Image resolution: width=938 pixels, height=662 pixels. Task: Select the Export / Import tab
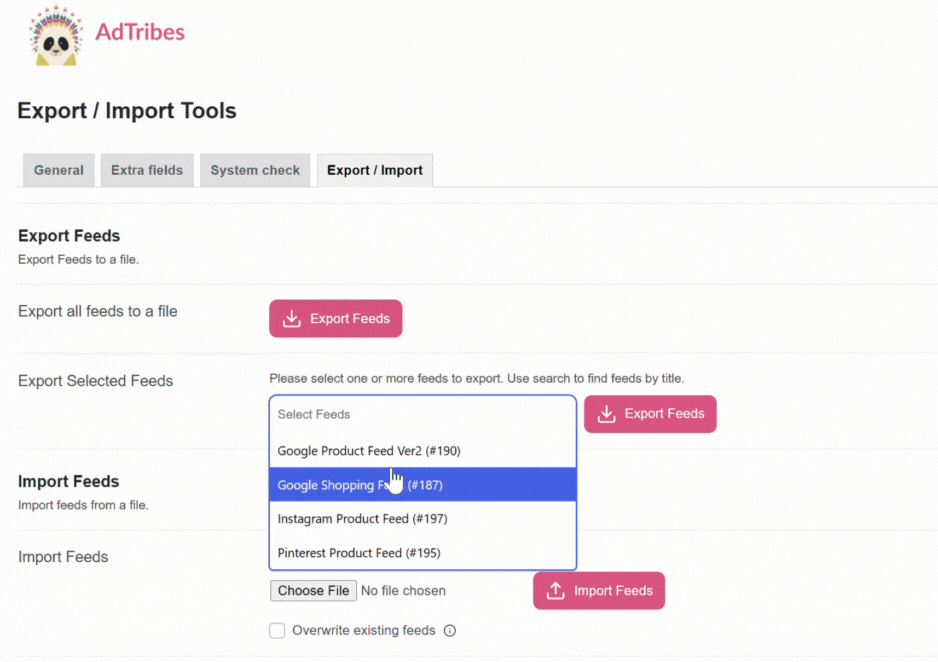click(375, 170)
